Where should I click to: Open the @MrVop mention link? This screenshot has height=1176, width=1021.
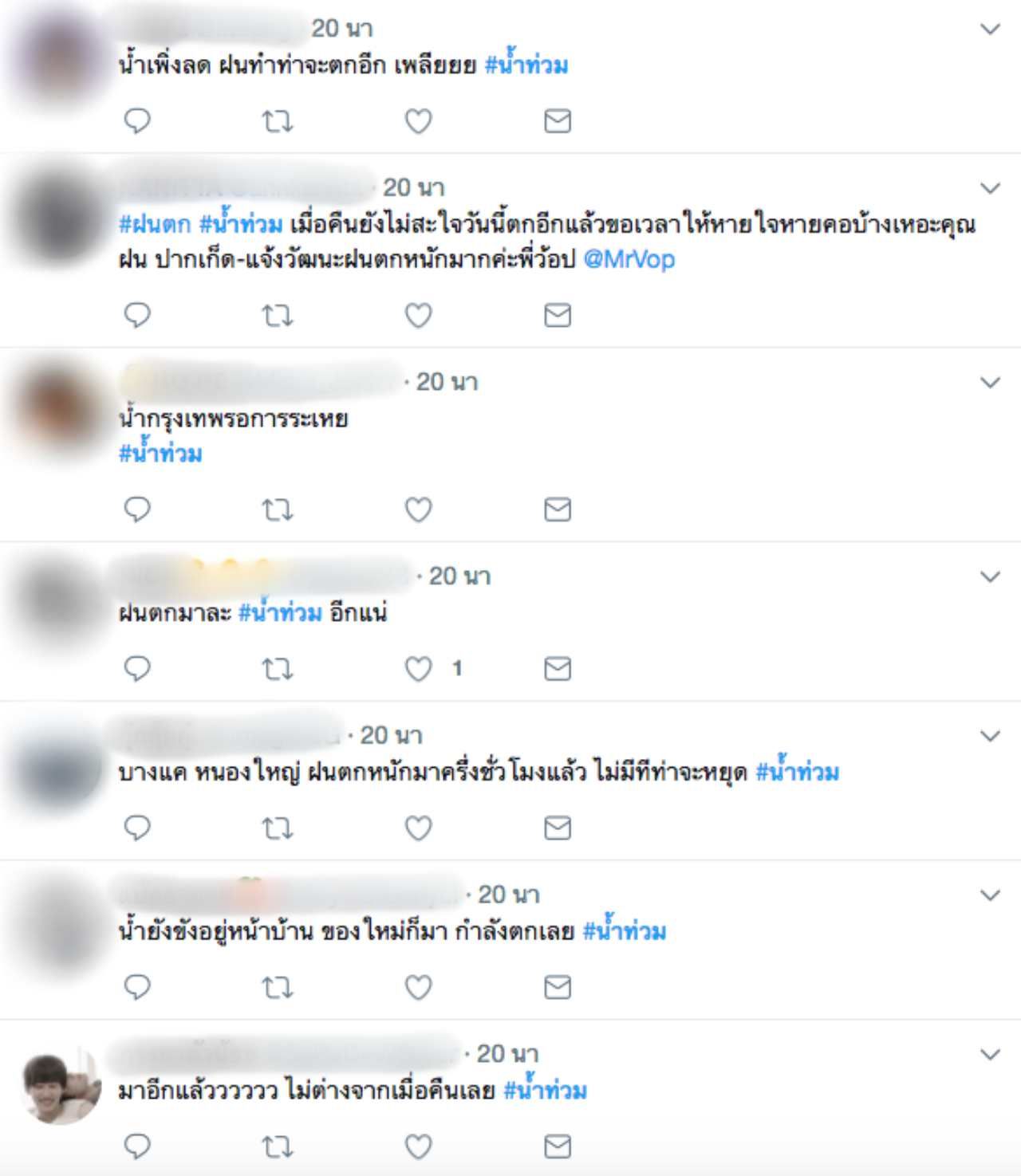coord(629,259)
